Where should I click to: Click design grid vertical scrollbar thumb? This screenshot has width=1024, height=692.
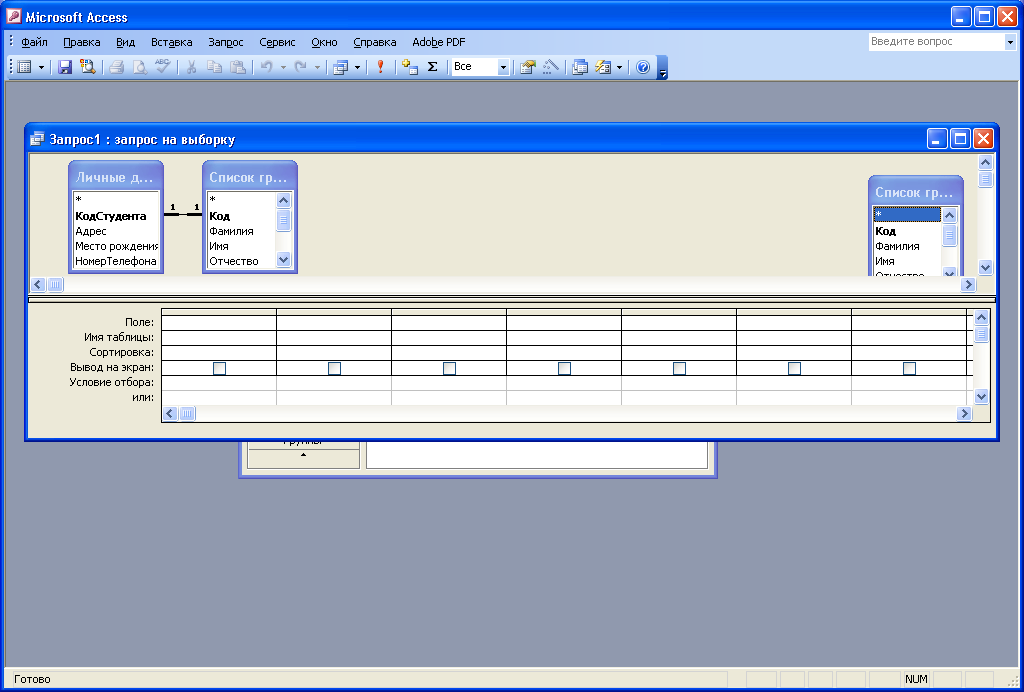[x=982, y=334]
